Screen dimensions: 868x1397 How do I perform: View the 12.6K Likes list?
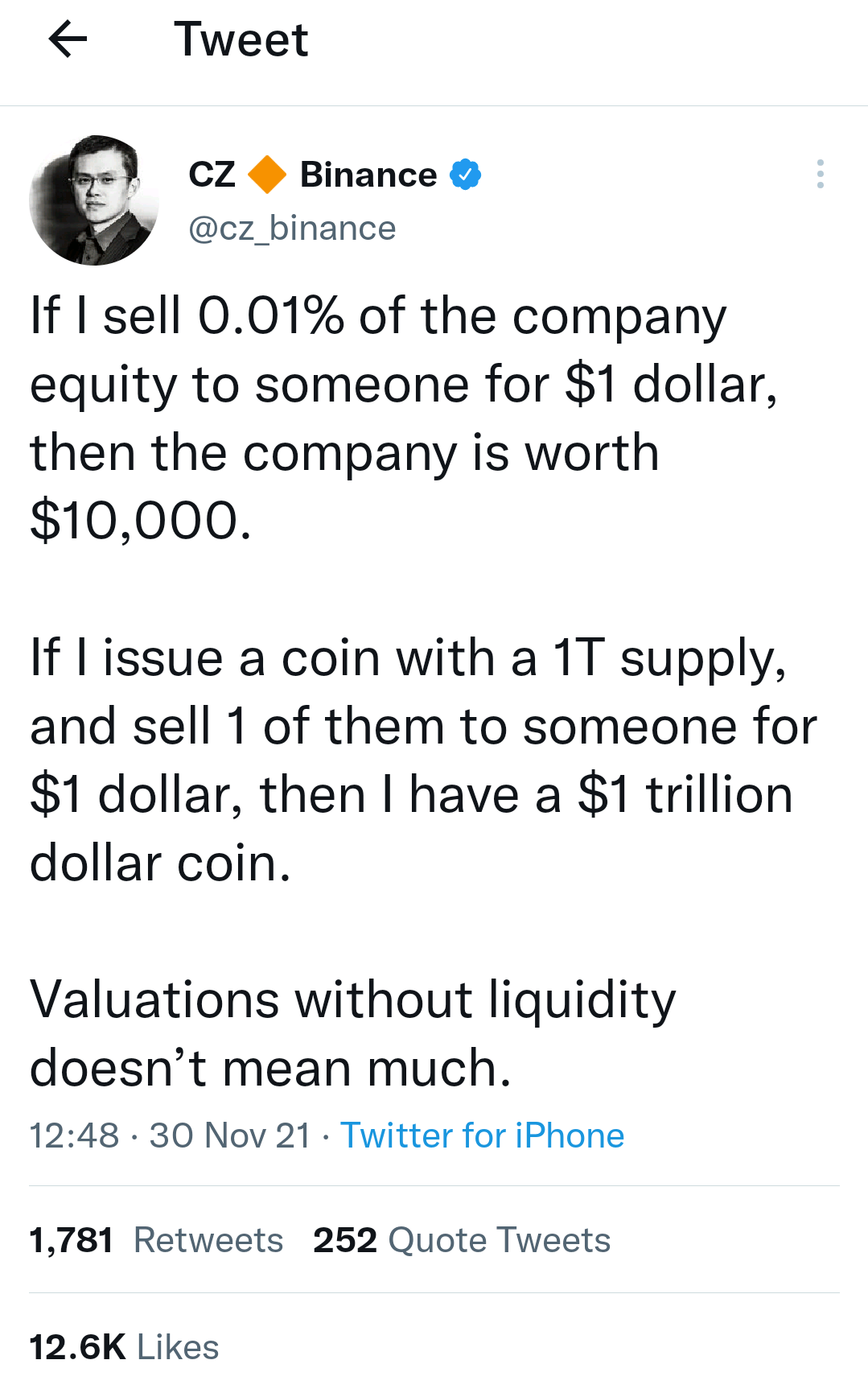[122, 1346]
